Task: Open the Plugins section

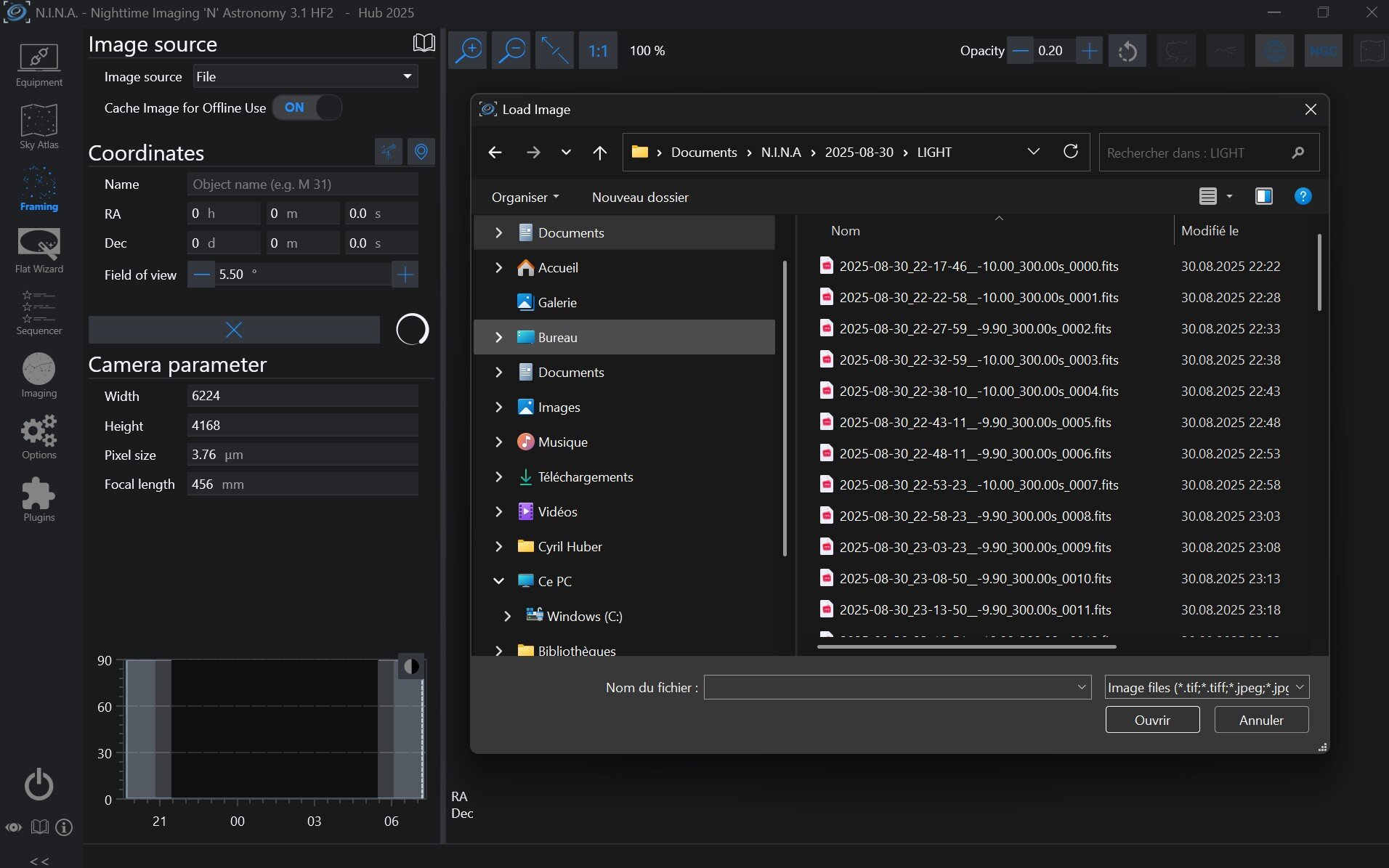Action: point(39,500)
